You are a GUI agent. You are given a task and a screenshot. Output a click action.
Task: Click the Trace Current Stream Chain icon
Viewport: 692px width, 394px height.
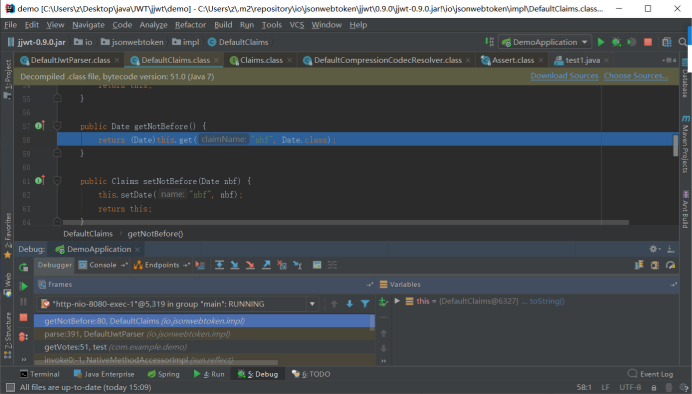click(332, 265)
